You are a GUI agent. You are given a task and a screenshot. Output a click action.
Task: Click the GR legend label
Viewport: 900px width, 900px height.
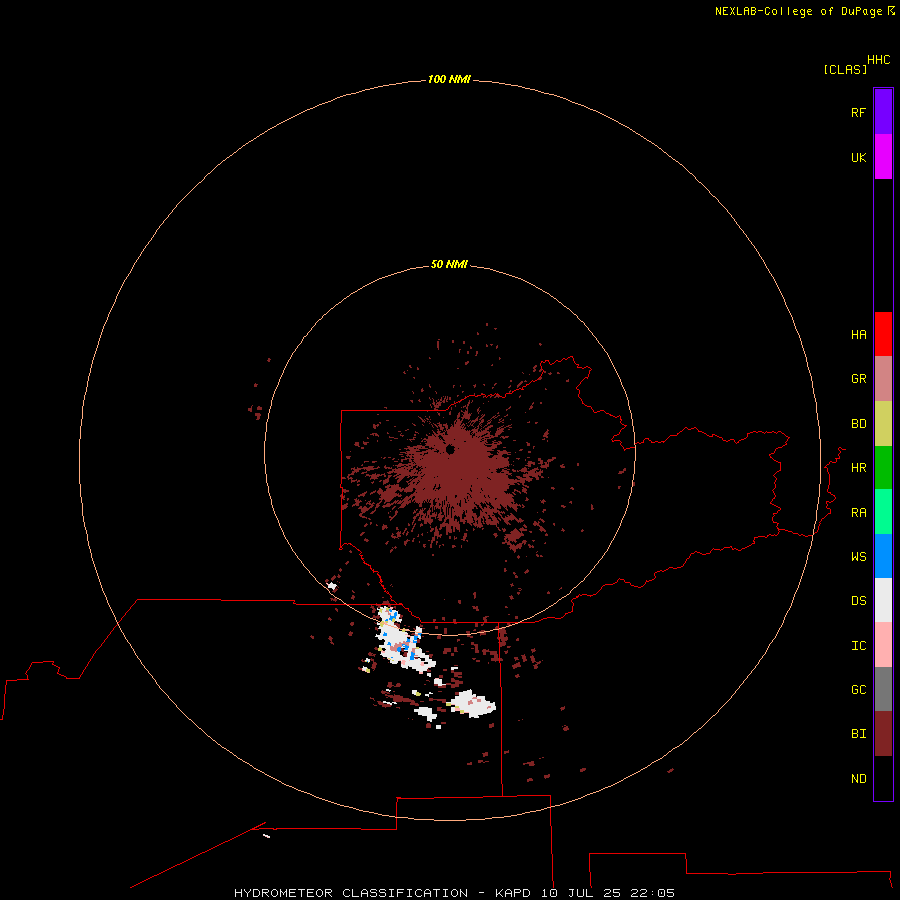[x=858, y=379]
